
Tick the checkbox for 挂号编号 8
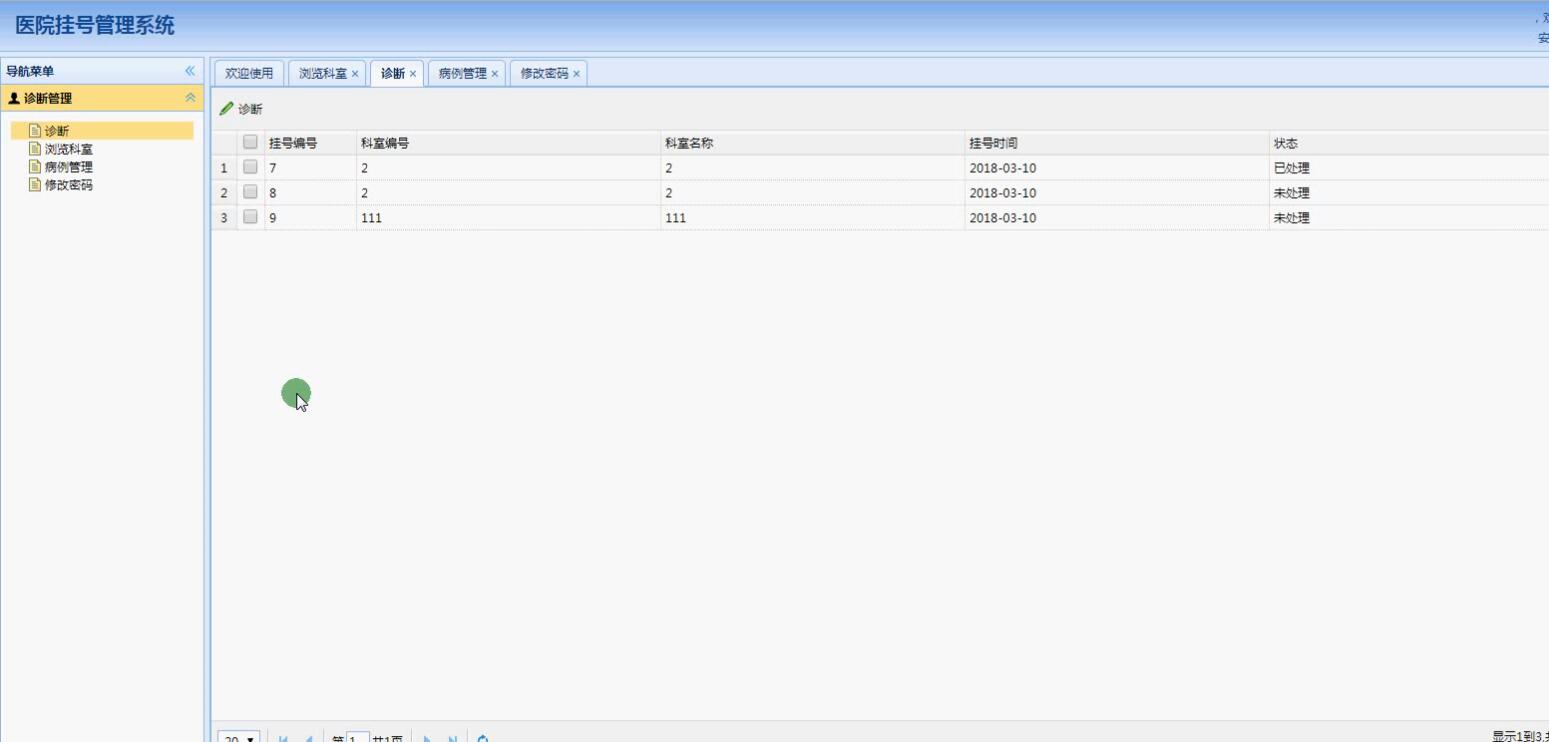click(250, 192)
